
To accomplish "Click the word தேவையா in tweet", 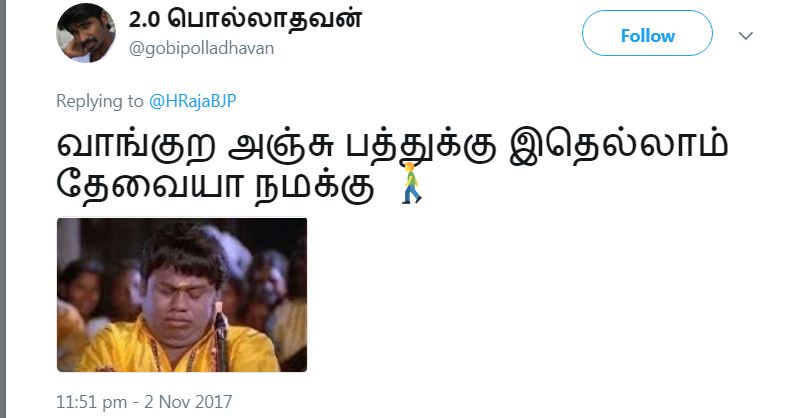I will (149, 187).
